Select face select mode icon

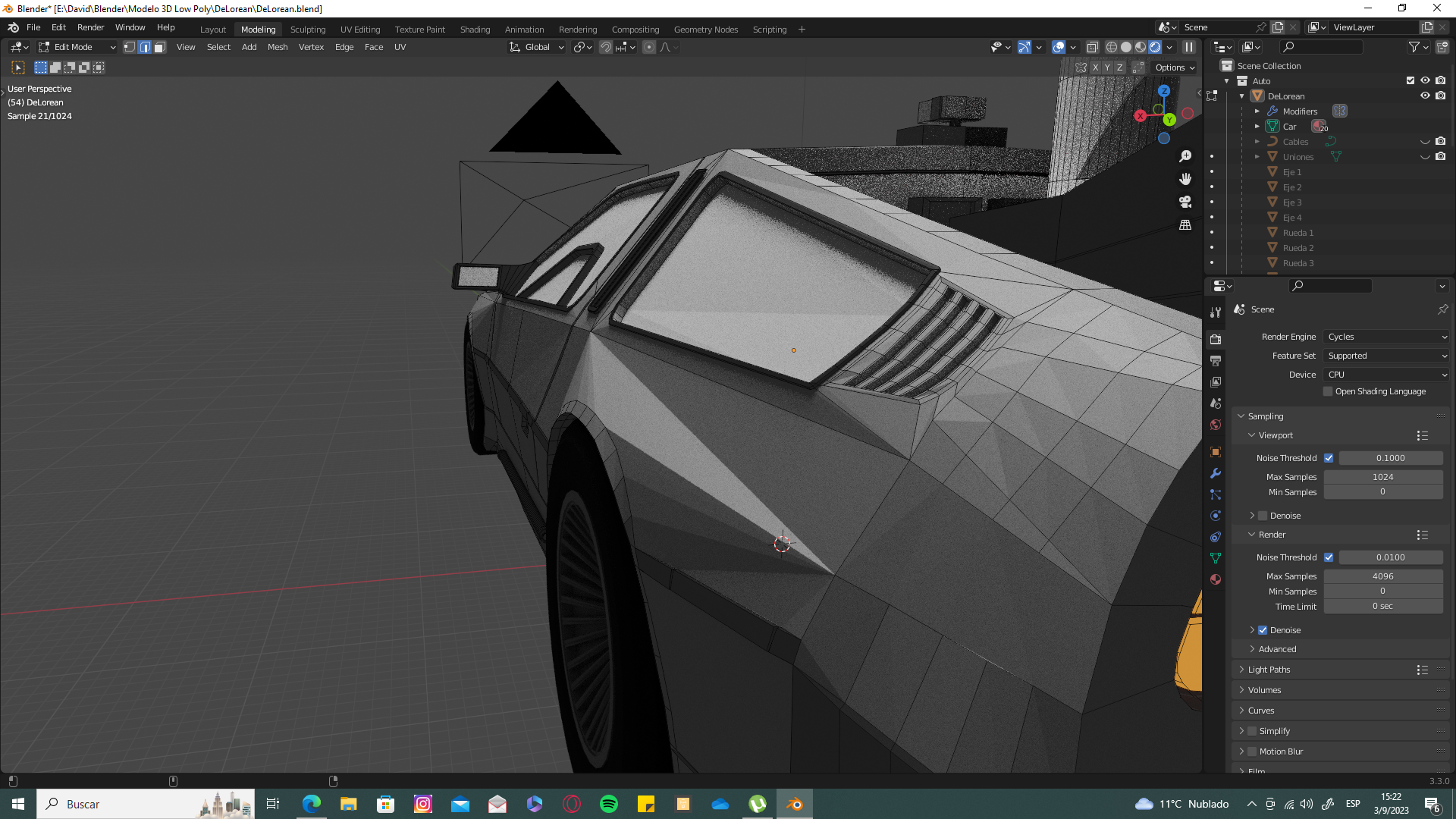(160, 47)
